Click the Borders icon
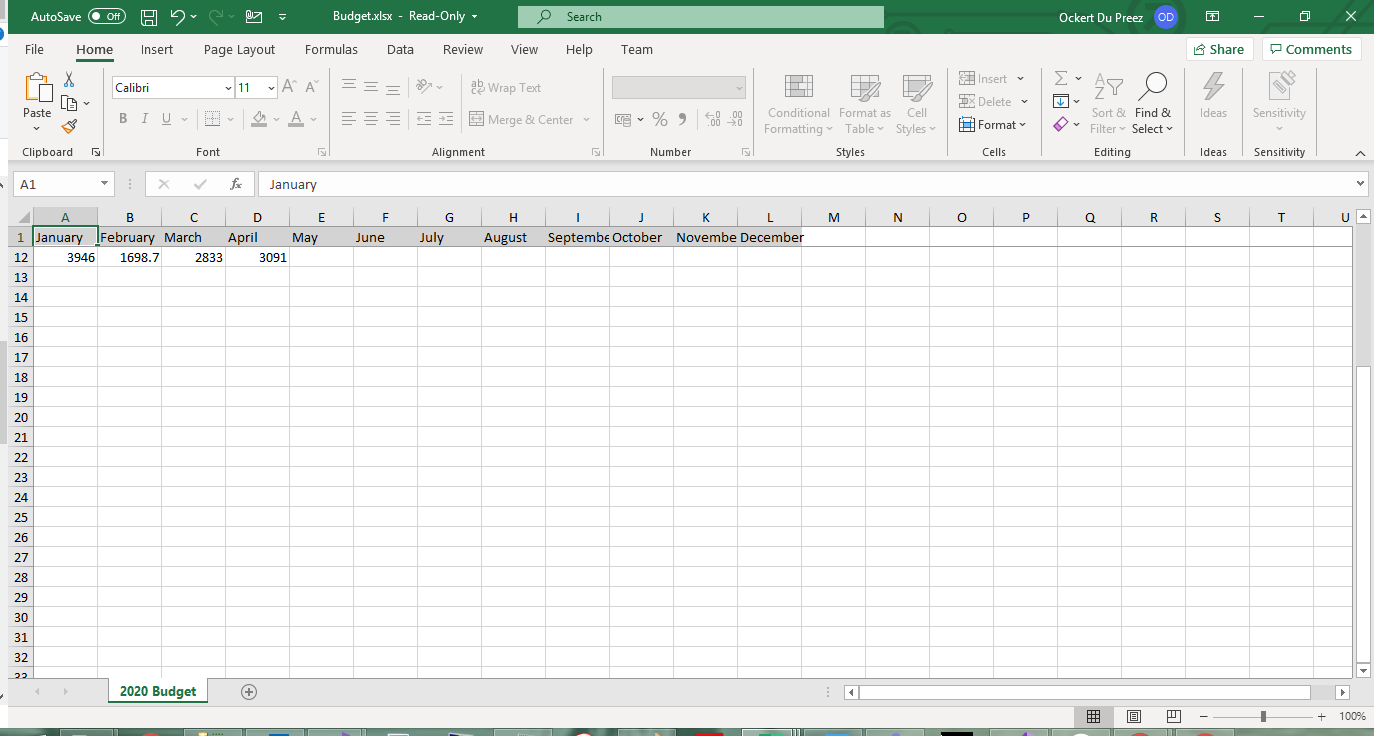1374x736 pixels. (x=212, y=119)
